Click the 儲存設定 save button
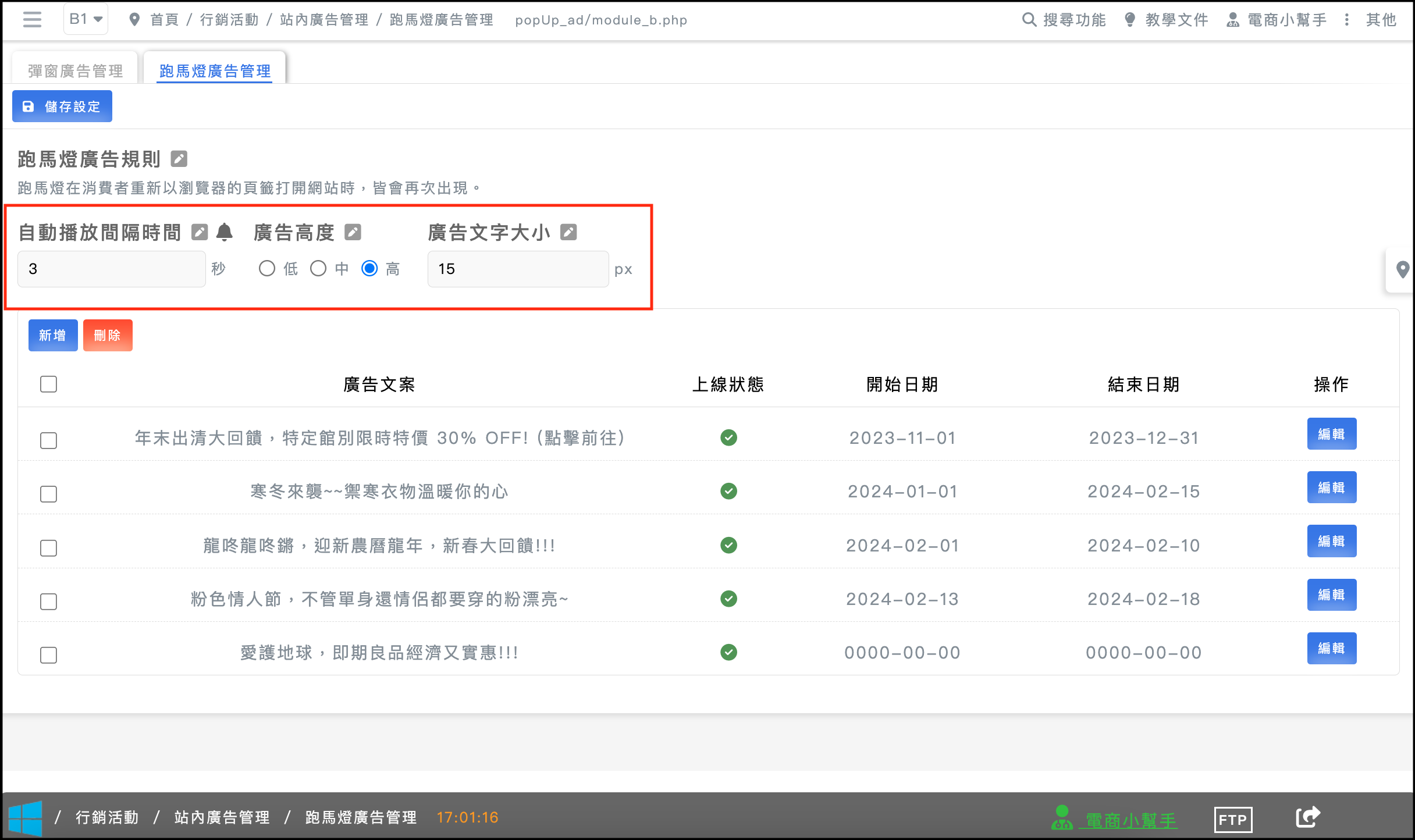This screenshot has width=1415, height=840. [62, 106]
